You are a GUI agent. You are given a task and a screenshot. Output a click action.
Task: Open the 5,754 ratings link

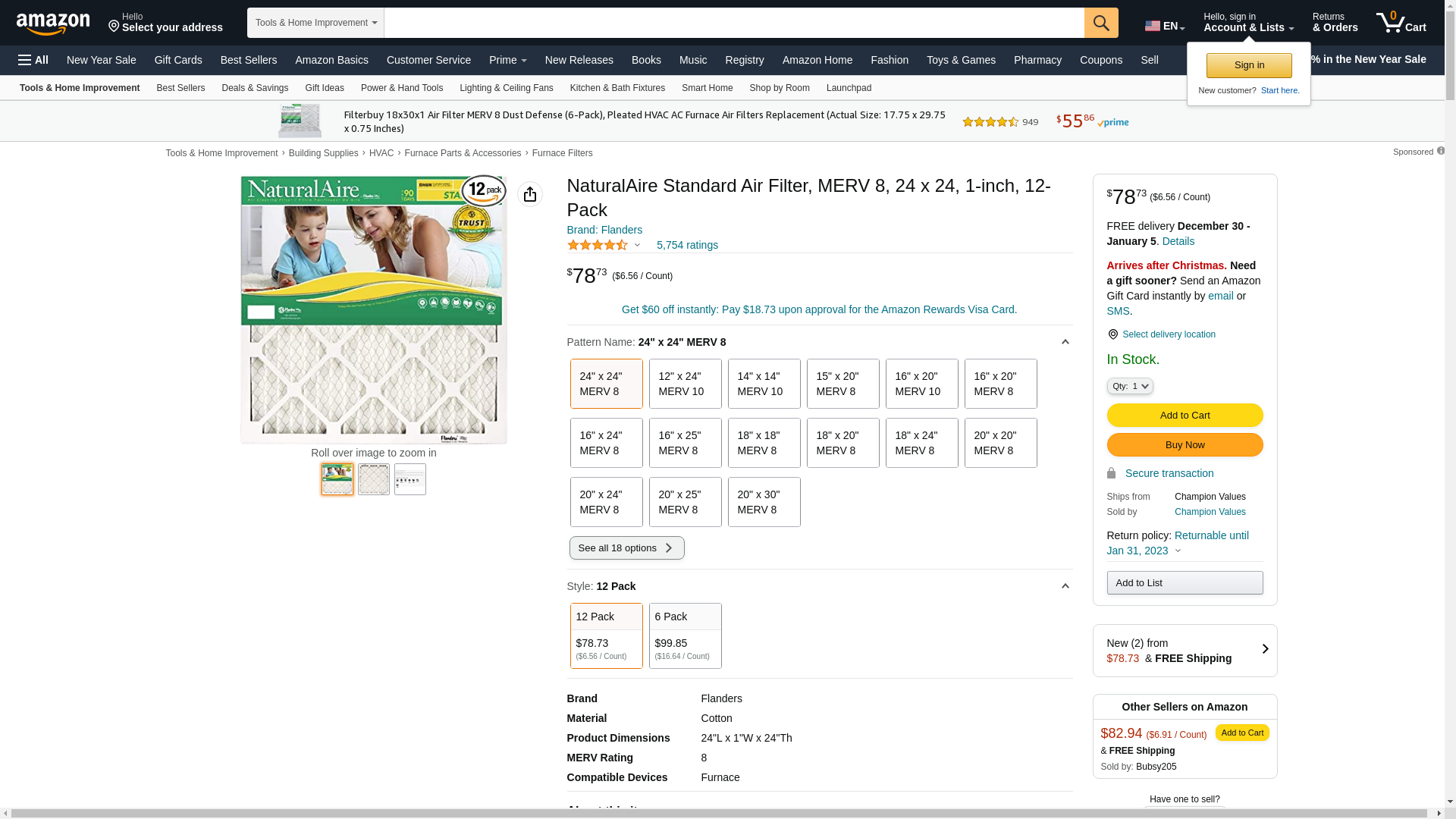pyautogui.click(x=686, y=245)
